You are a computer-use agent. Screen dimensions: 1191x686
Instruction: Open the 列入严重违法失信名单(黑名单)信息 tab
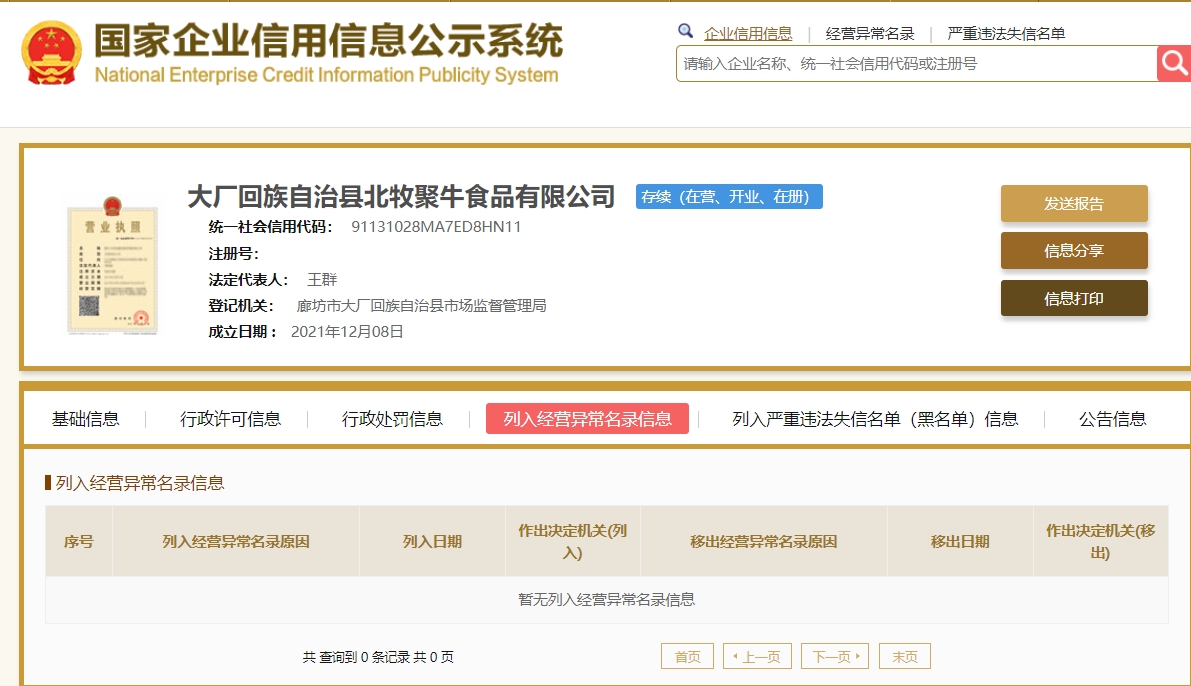875,419
